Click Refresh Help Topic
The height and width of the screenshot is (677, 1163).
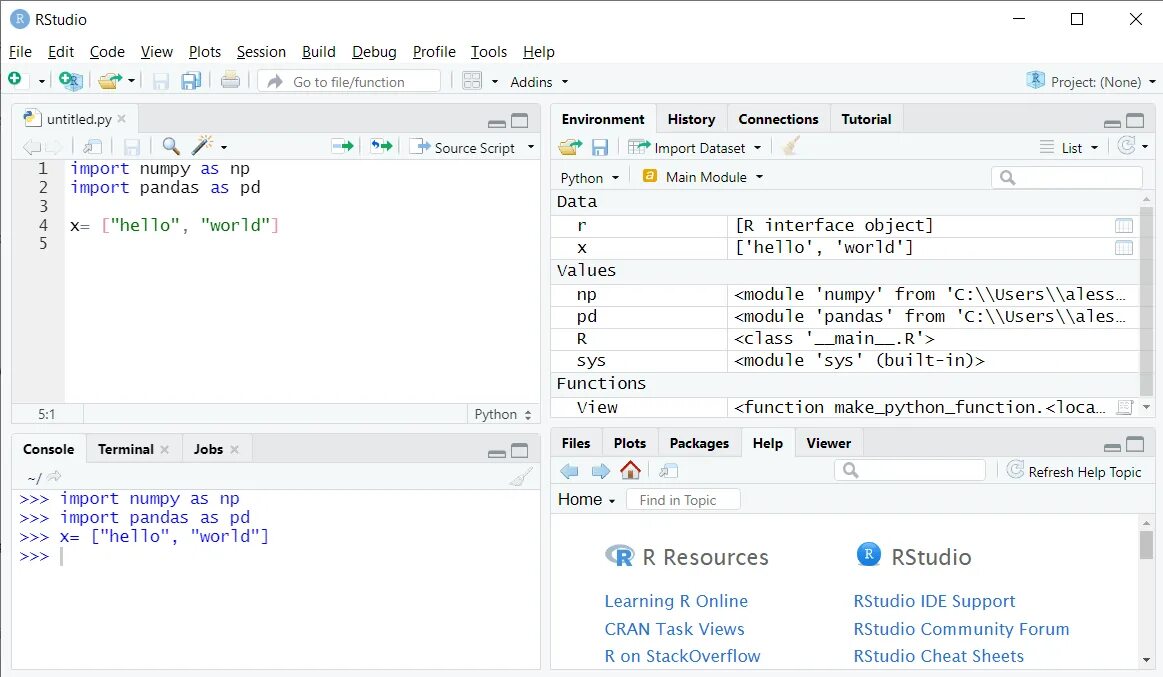(x=1075, y=472)
